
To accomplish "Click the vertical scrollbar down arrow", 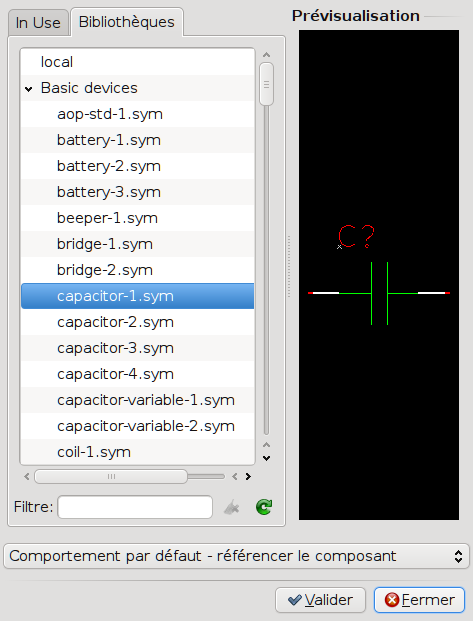I will tap(267, 458).
